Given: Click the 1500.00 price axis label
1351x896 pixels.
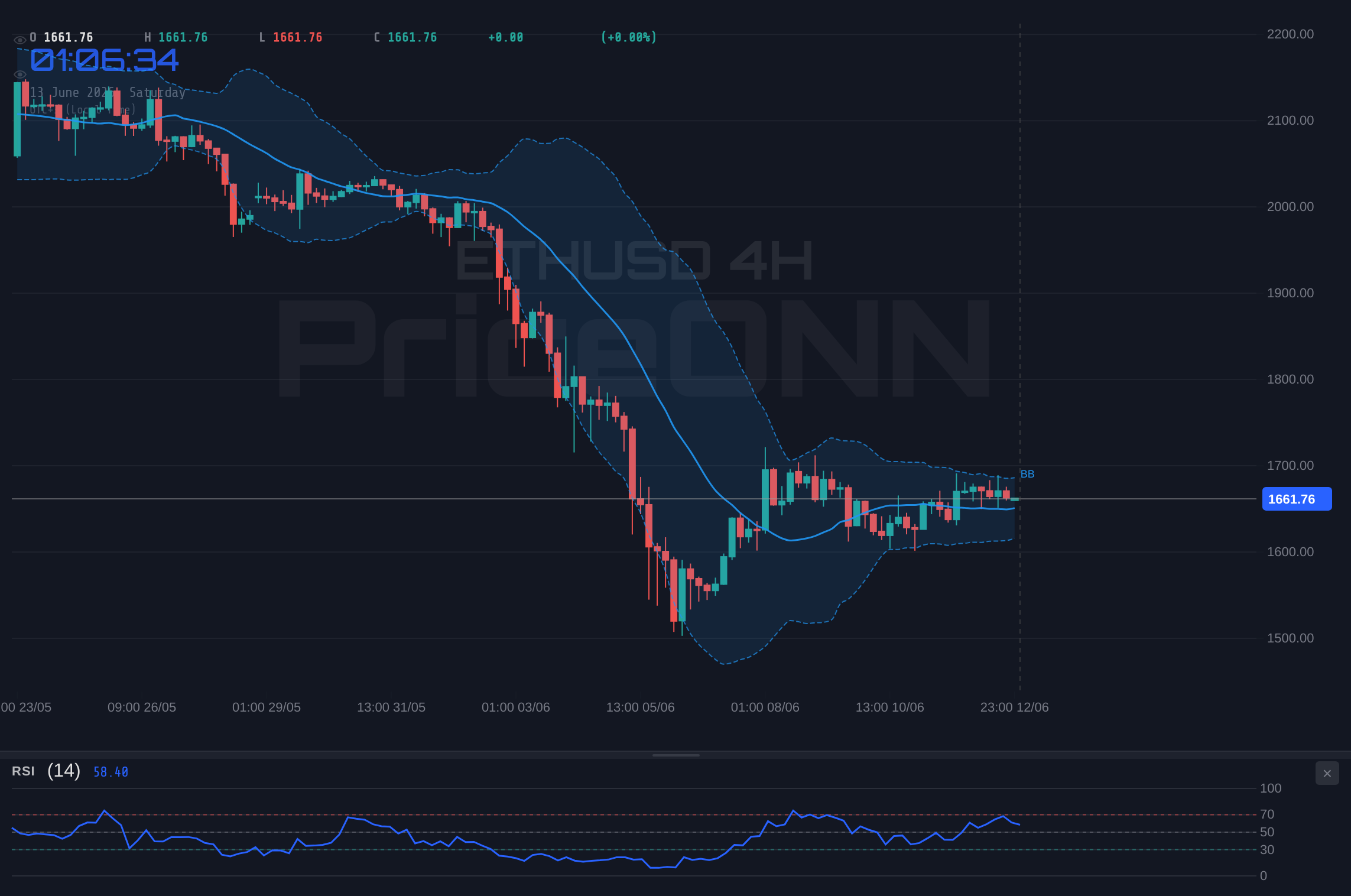Looking at the screenshot, I should 1290,638.
